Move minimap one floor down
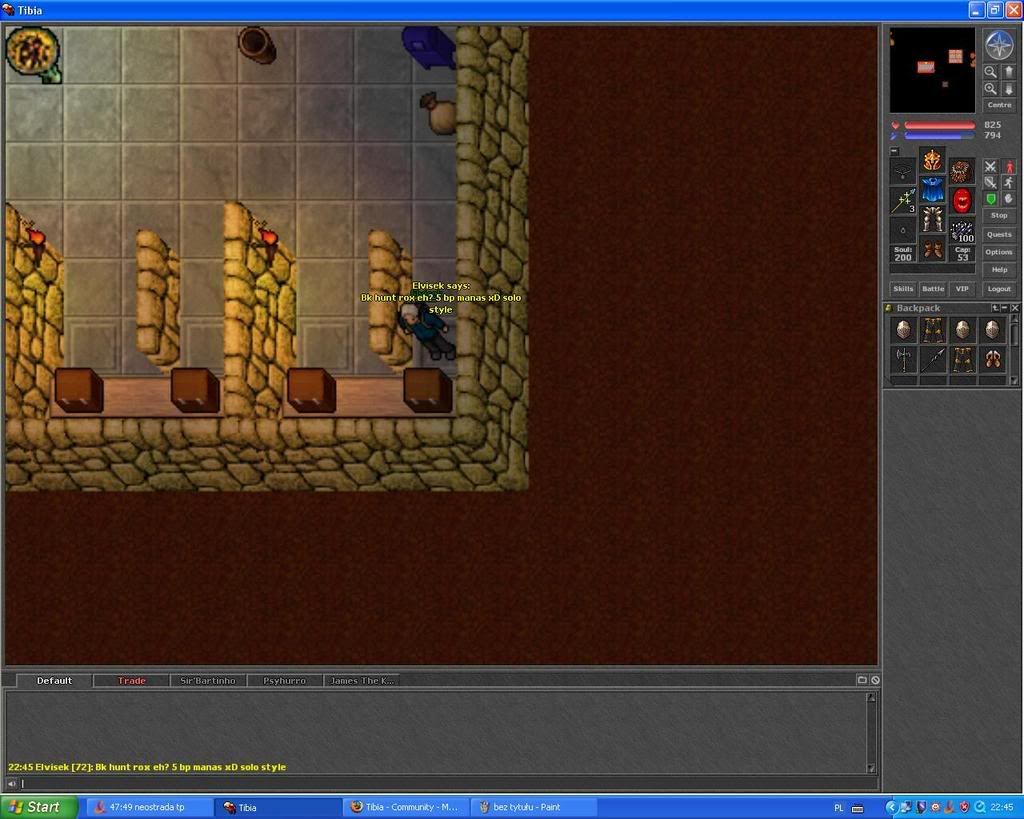Screen dimensions: 1024x819 [1008, 89]
